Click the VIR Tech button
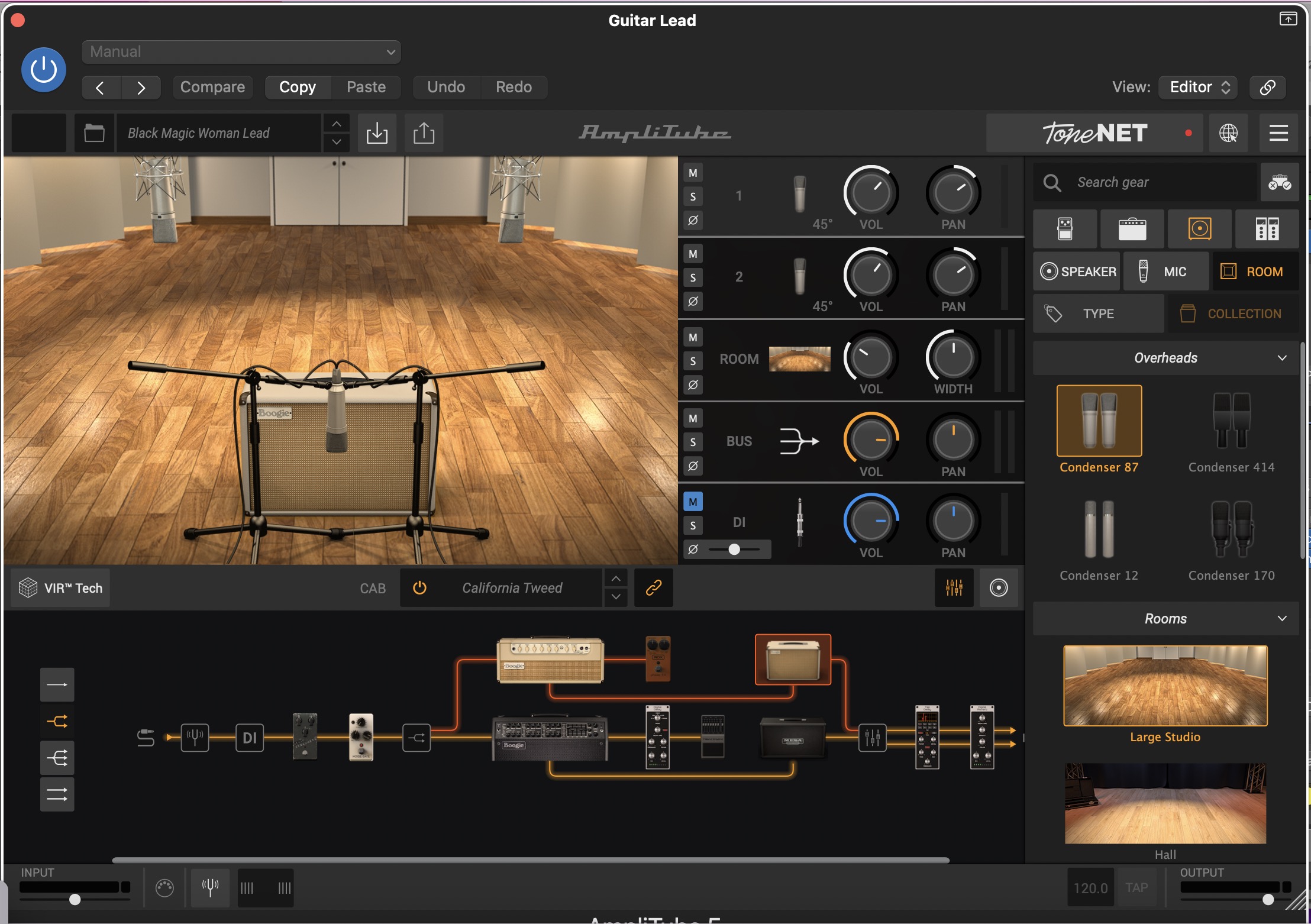This screenshot has width=1311, height=924. click(61, 588)
